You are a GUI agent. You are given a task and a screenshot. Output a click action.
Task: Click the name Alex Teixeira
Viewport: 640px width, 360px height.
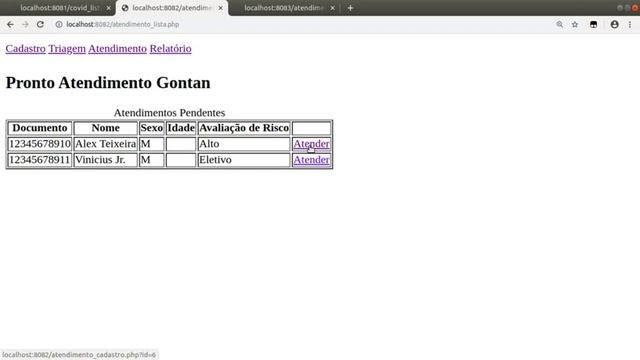[x=106, y=144]
